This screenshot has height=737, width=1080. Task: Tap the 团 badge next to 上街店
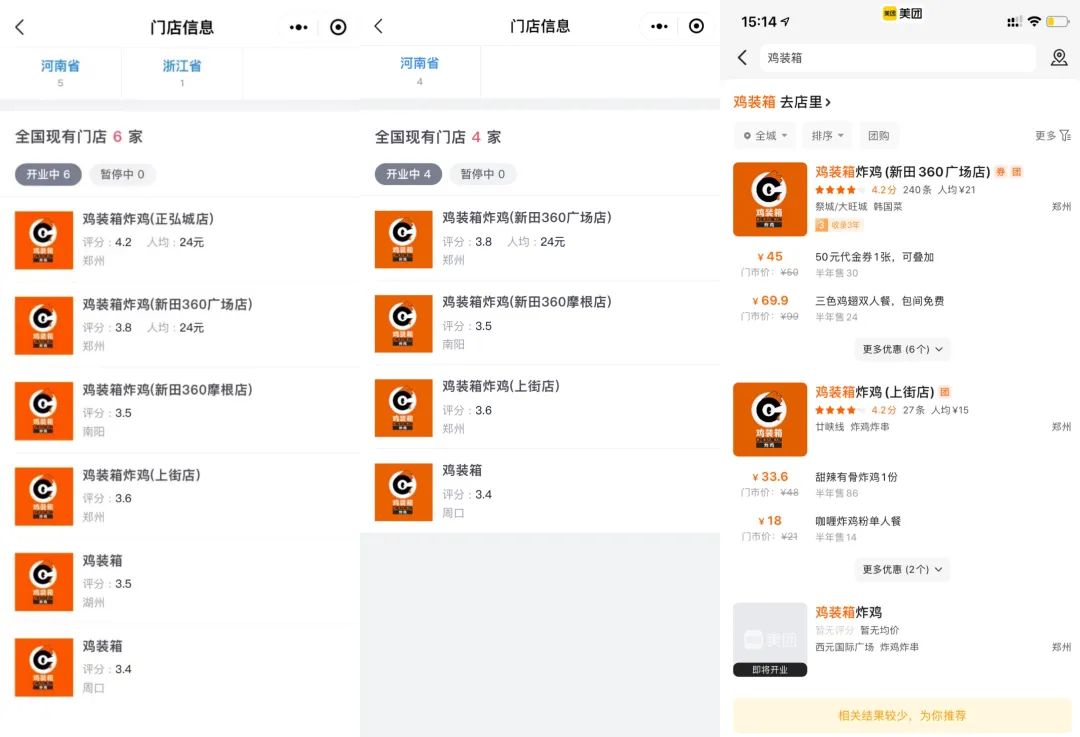point(945,392)
